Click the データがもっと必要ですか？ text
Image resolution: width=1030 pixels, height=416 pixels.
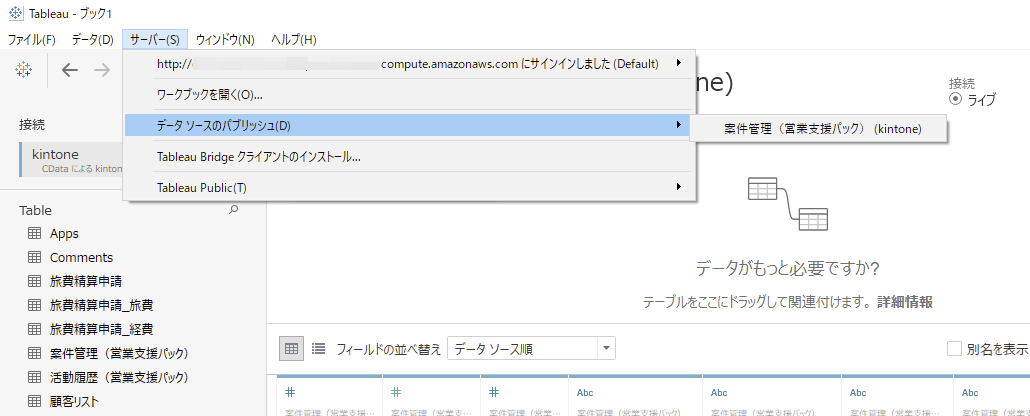click(x=788, y=269)
